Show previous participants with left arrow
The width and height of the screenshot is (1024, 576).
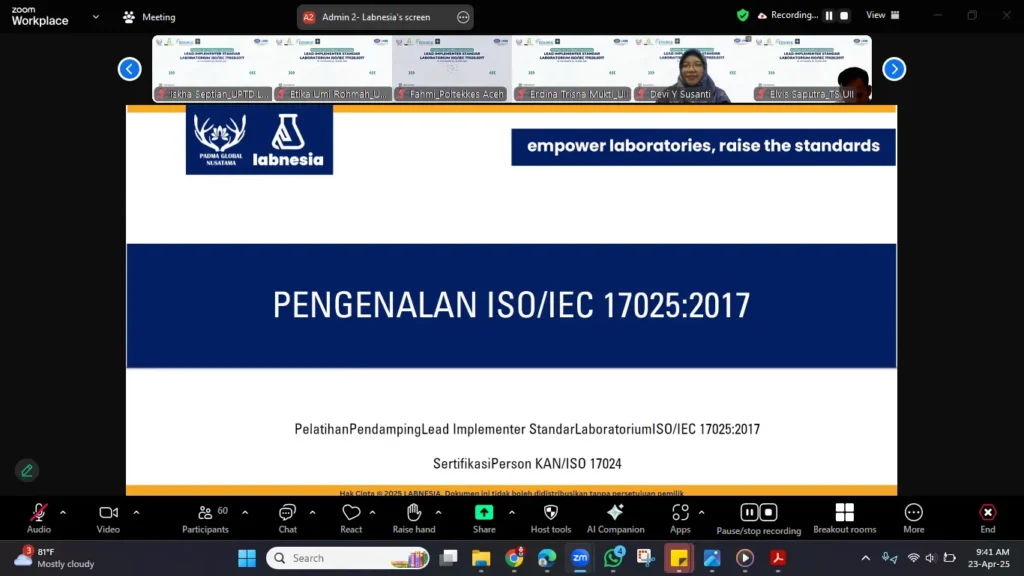[x=129, y=69]
